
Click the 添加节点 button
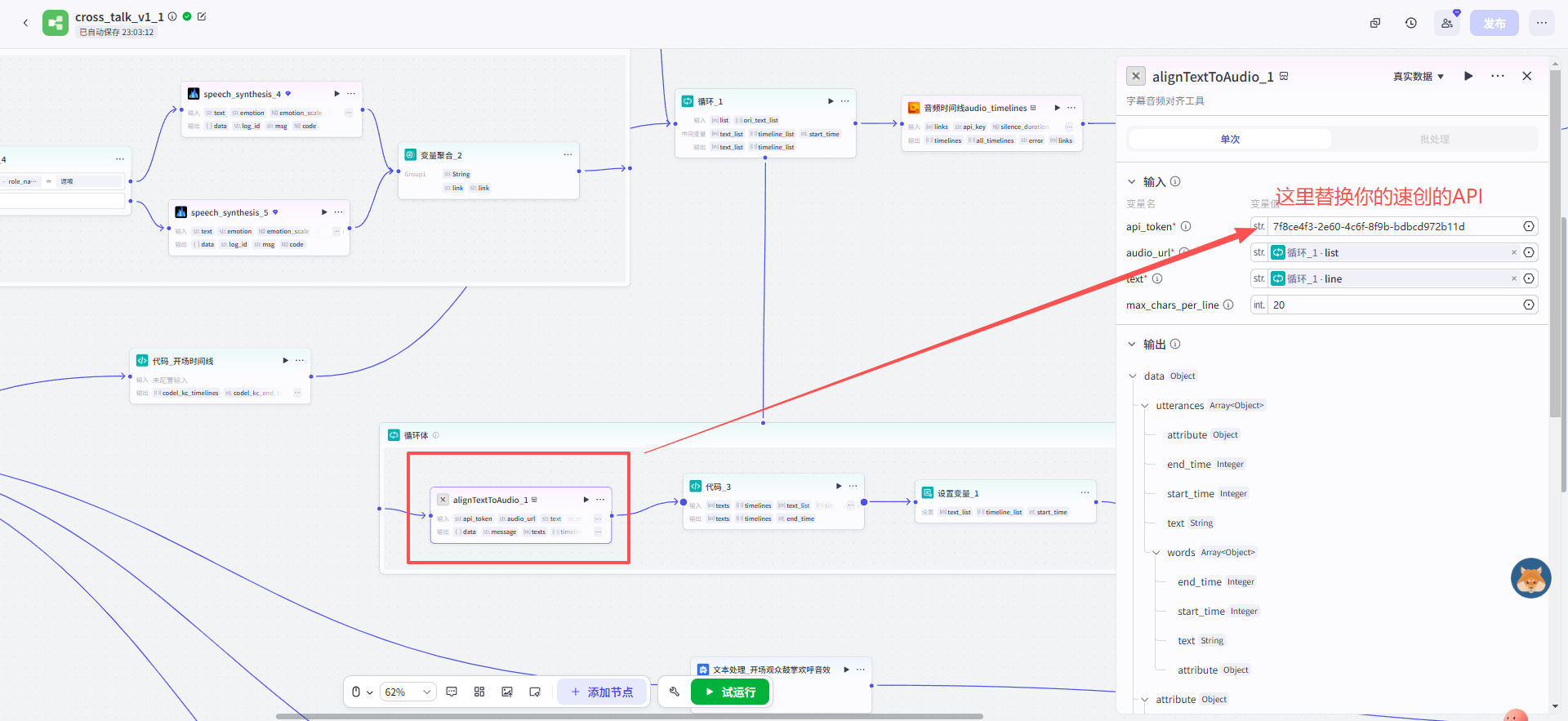tap(602, 692)
